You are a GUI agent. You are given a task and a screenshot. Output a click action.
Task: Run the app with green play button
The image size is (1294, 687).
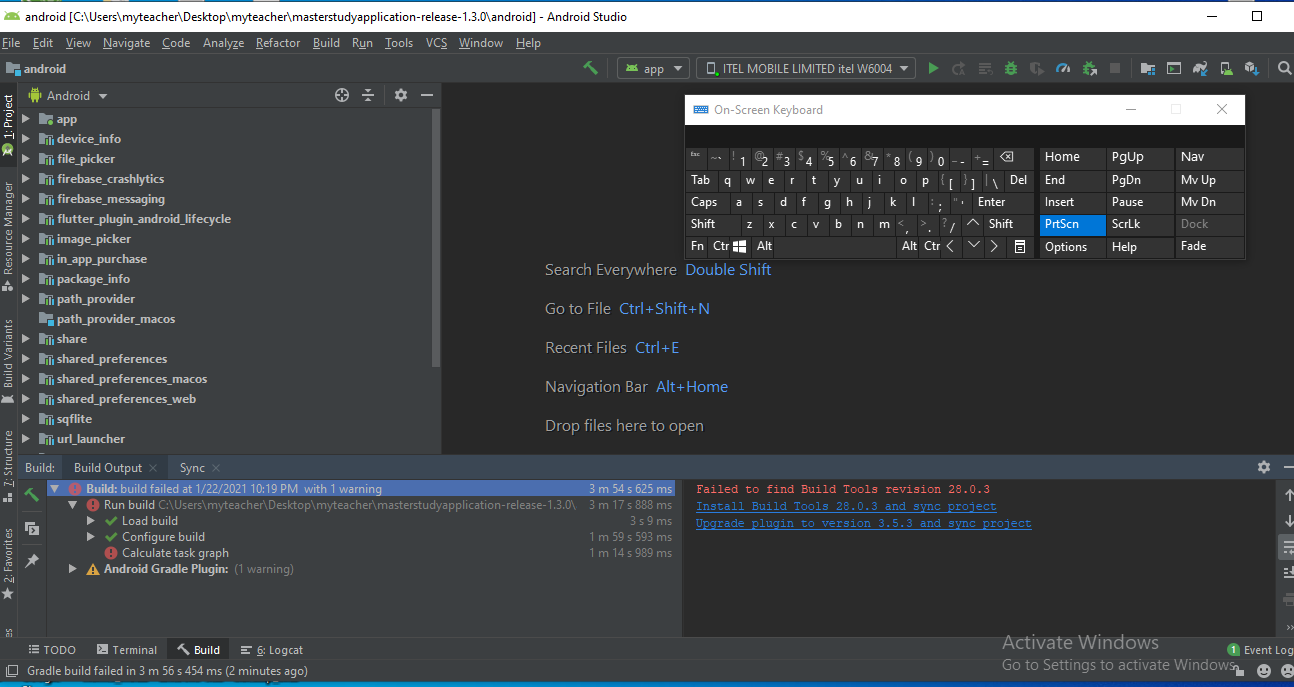click(x=933, y=68)
